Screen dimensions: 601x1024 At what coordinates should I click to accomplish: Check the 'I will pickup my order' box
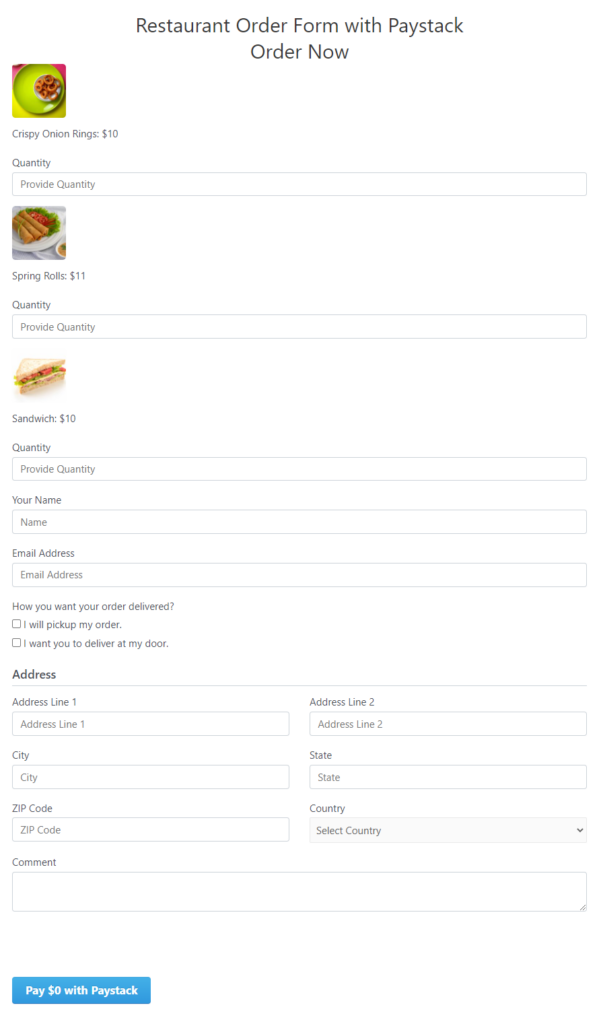(x=16, y=624)
